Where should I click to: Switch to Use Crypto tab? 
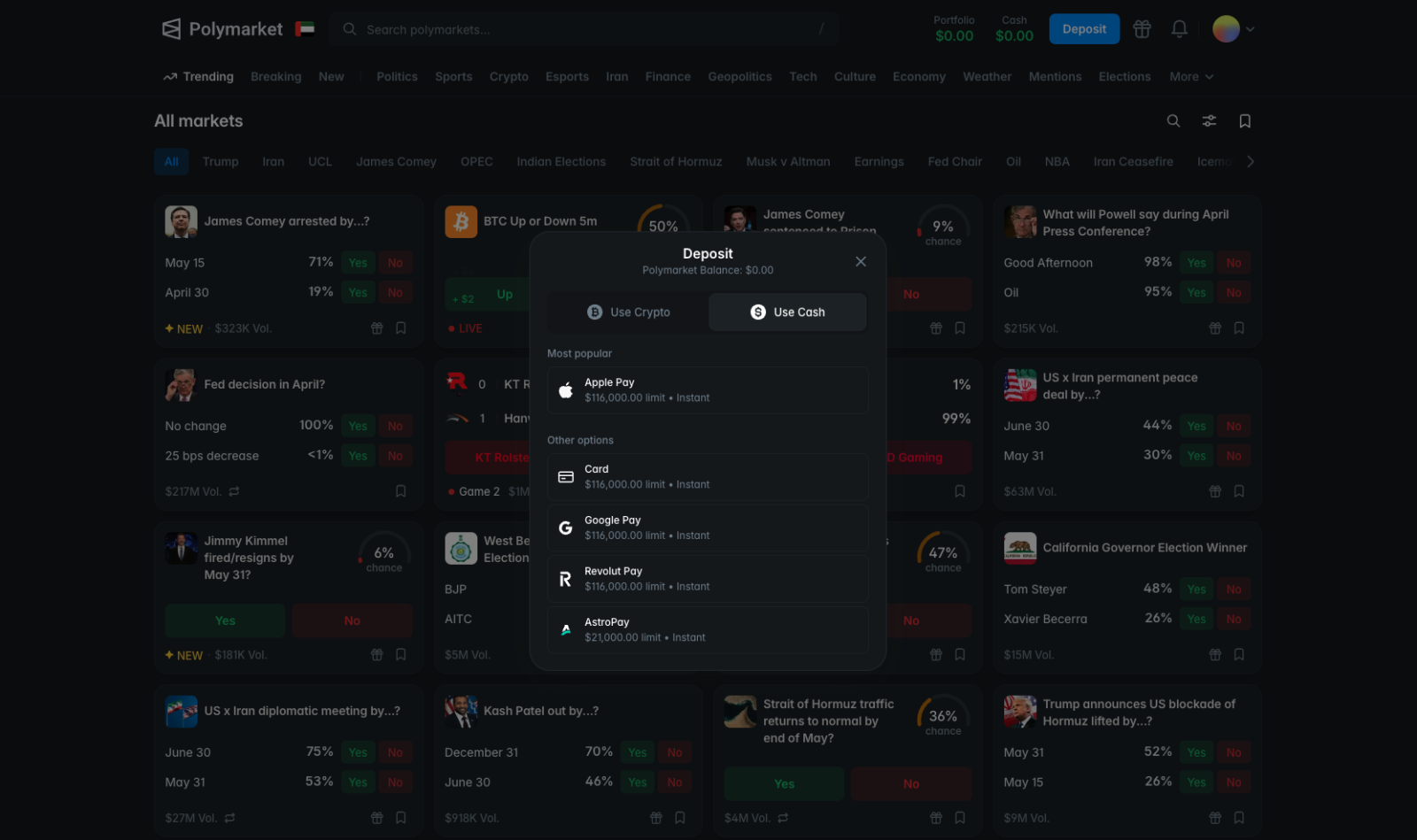coord(629,312)
